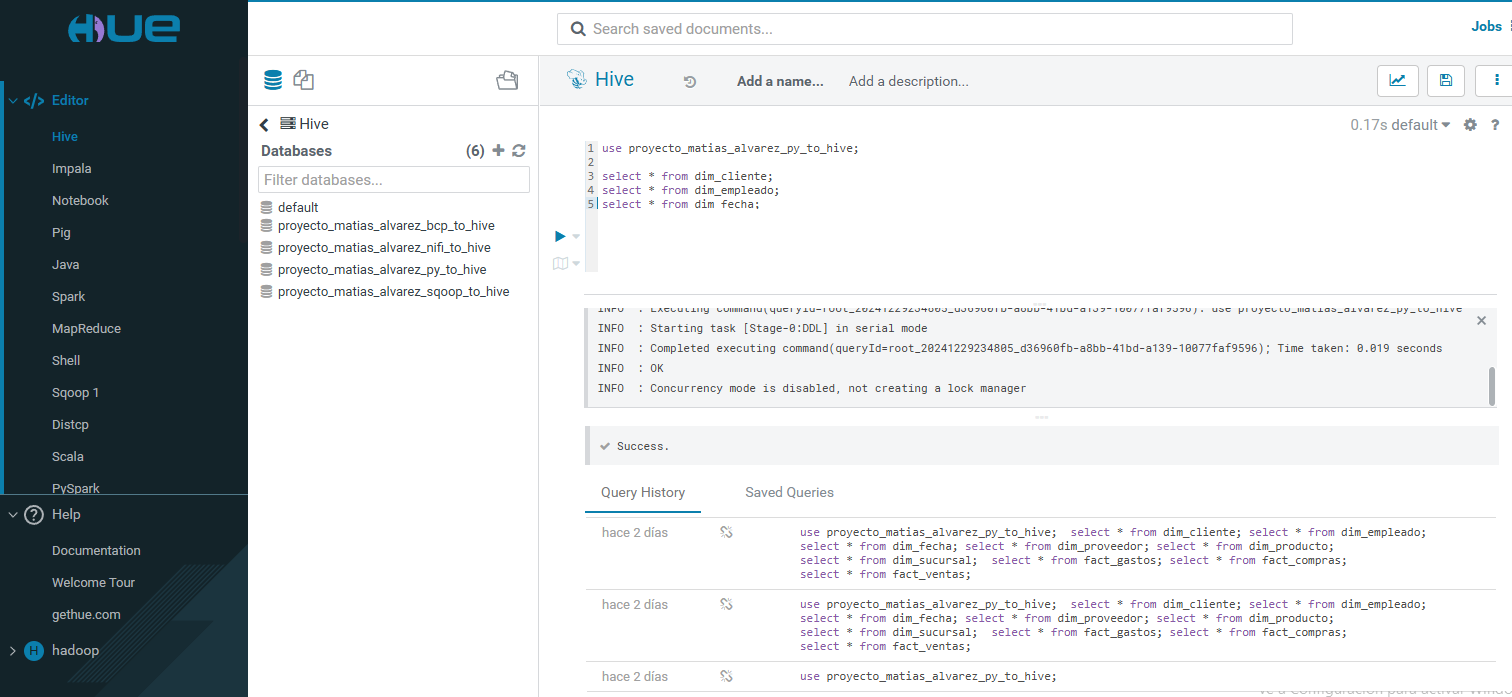Image resolution: width=1512 pixels, height=697 pixels.
Task: Open the SQL databases assist icon
Action: [273, 81]
